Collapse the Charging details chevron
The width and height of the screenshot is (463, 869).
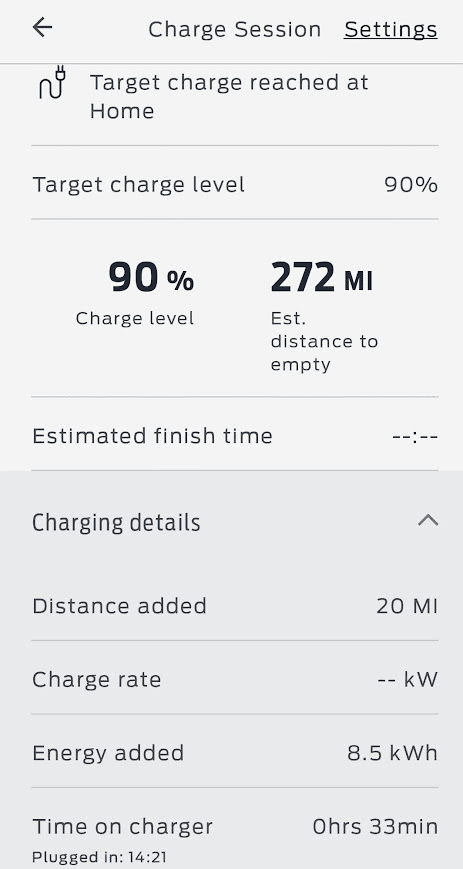click(x=428, y=520)
